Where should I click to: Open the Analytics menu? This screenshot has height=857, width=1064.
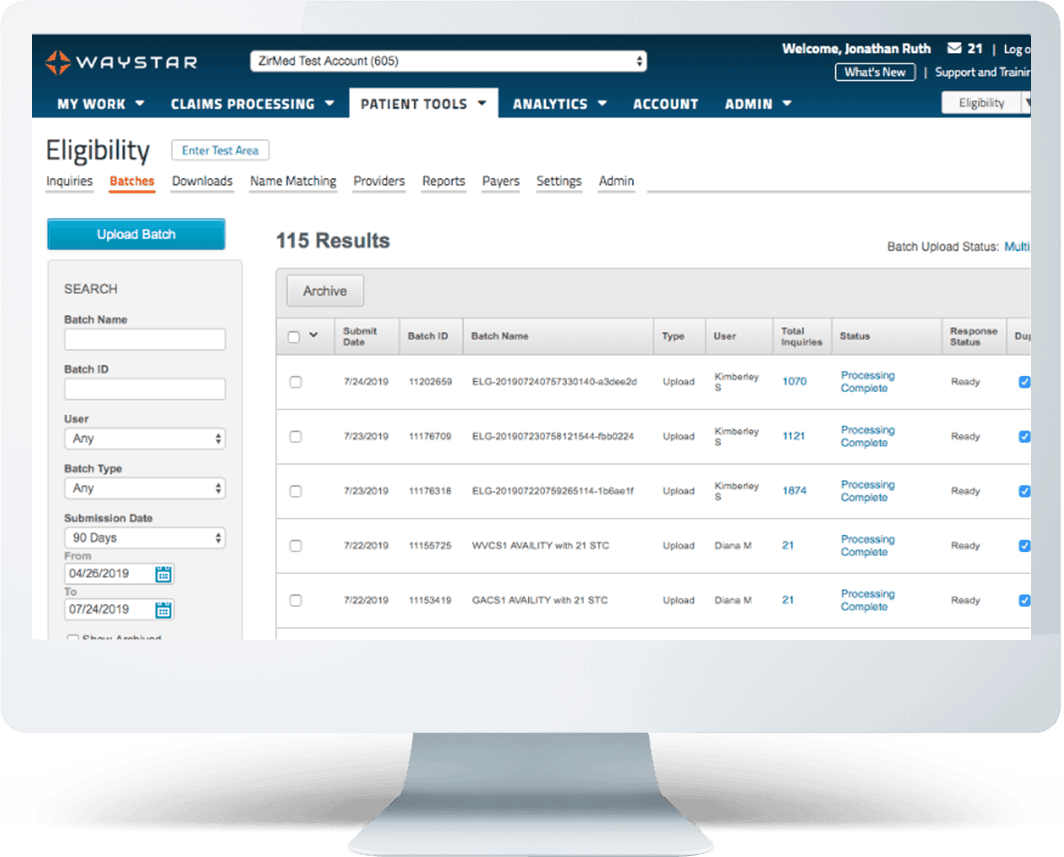559,104
